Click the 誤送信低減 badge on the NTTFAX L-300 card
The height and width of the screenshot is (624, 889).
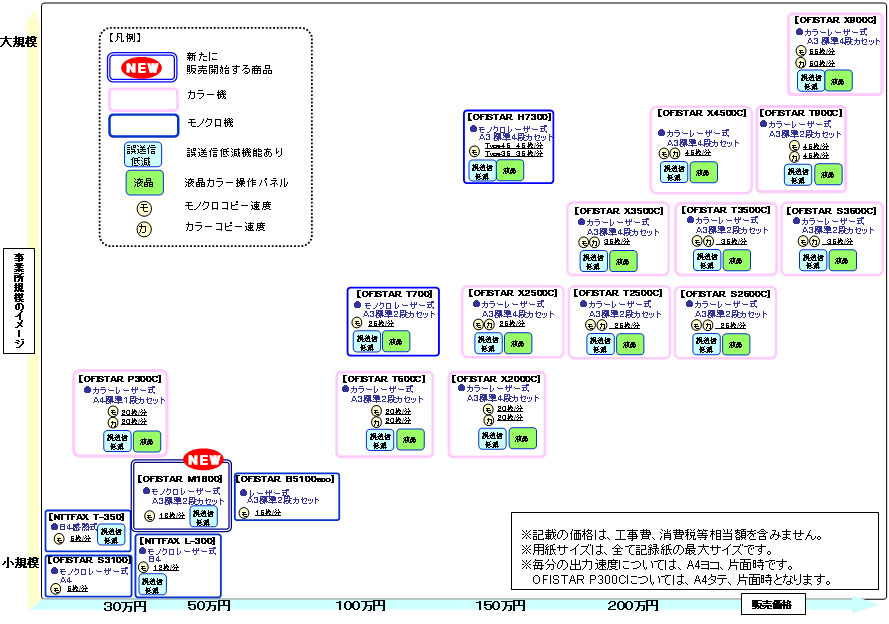[x=153, y=585]
